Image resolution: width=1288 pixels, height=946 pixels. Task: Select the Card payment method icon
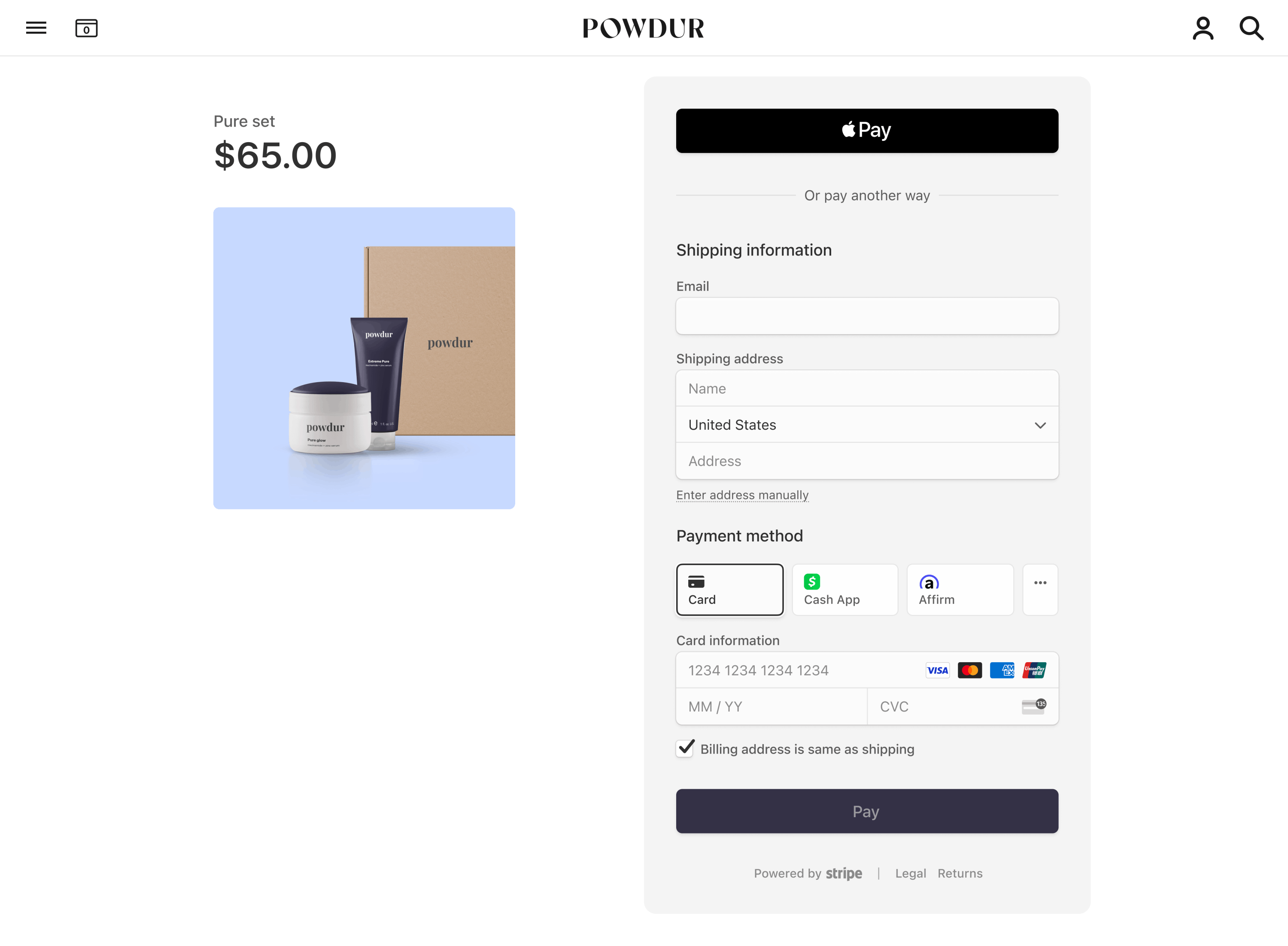[696, 581]
